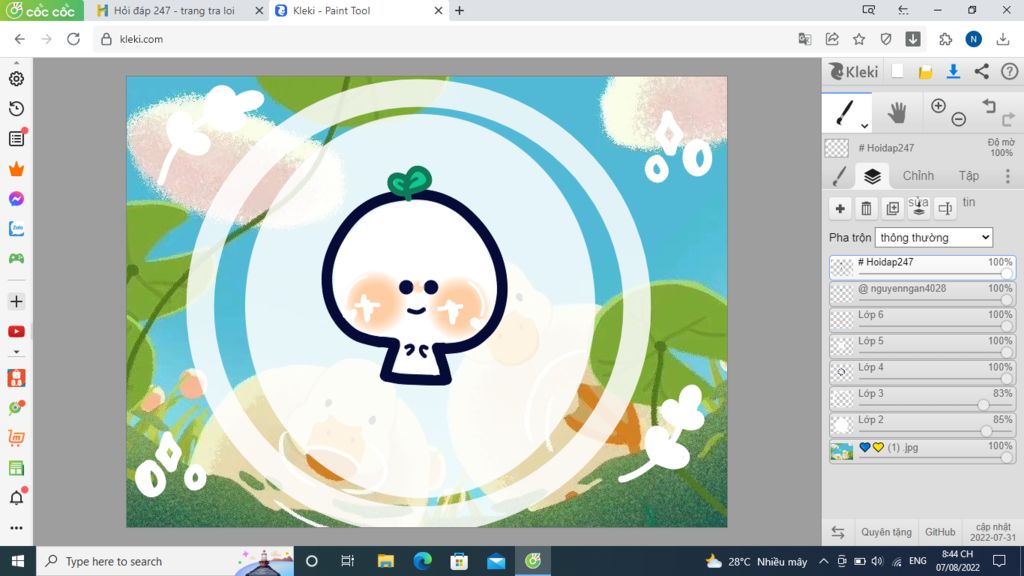Screen dimensions: 1024x576
Task: Open the Tập tab
Action: coord(968,176)
